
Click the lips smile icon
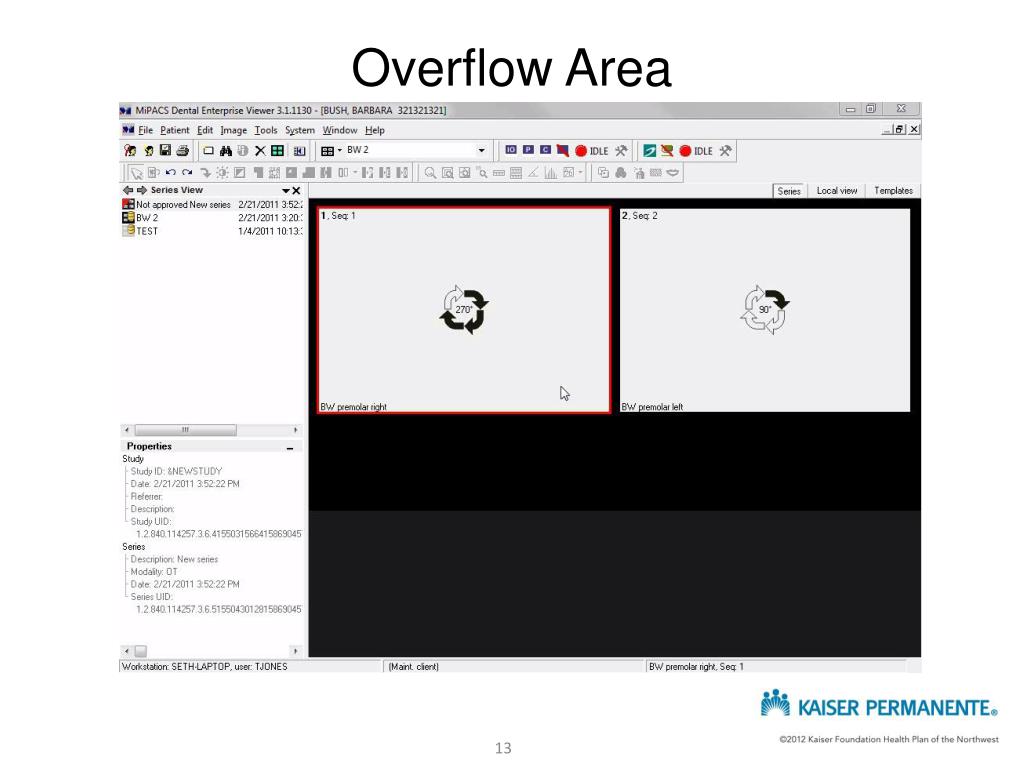pos(673,172)
